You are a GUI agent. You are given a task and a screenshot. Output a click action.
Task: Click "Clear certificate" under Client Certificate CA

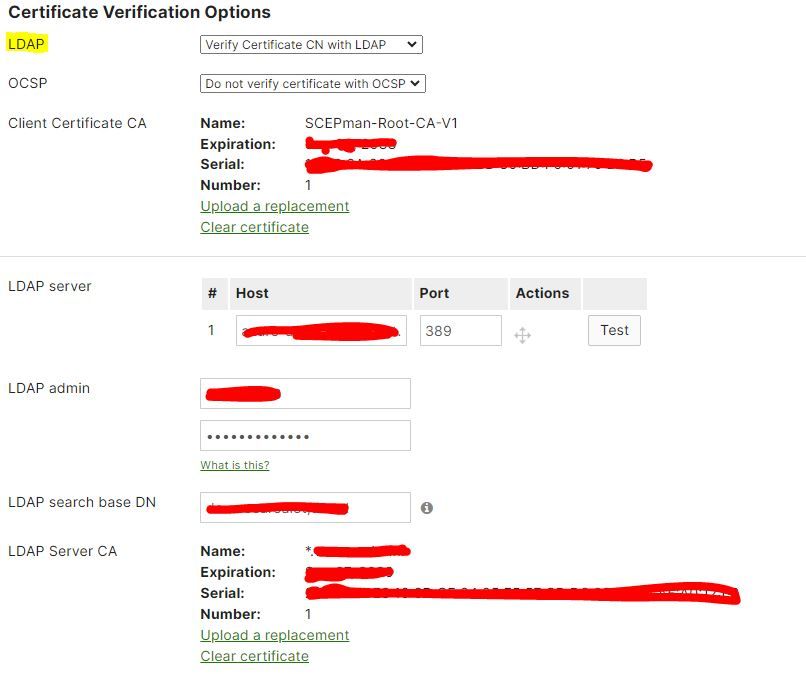click(x=254, y=227)
